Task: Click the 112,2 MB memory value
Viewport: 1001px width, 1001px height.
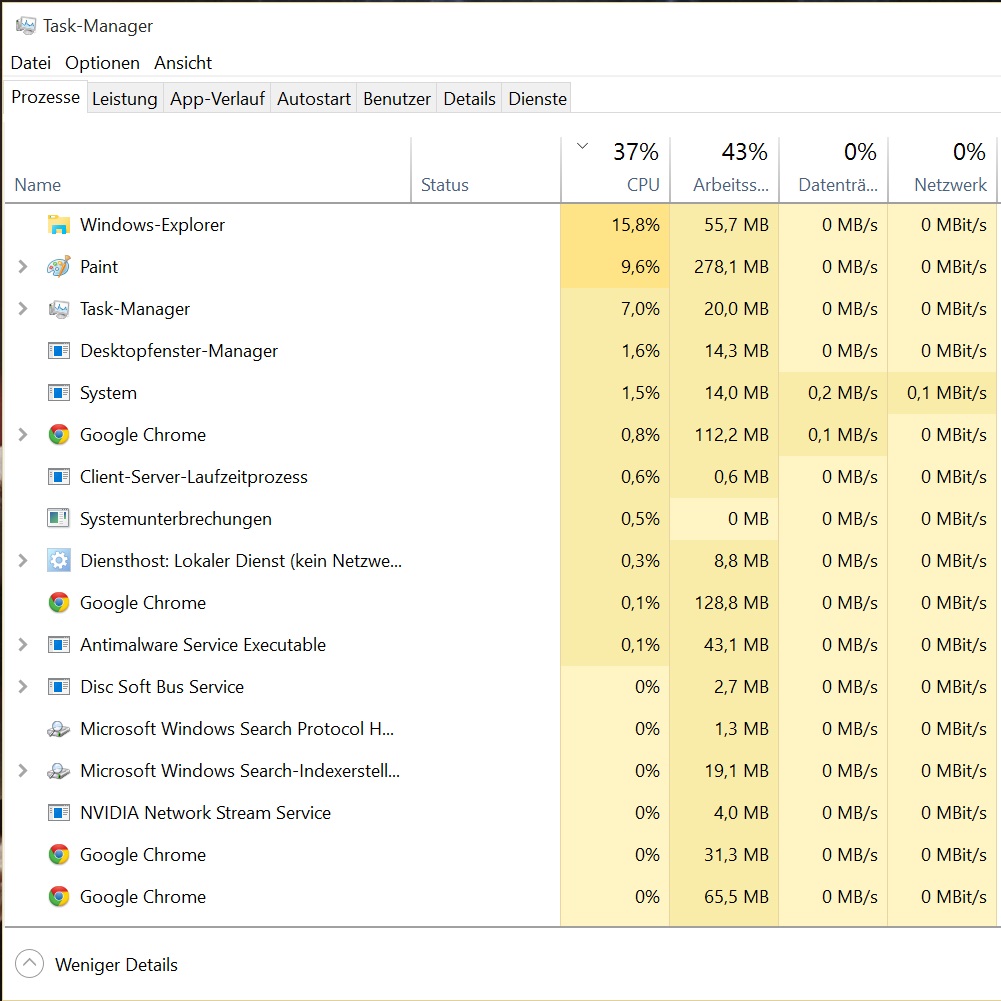Action: [x=732, y=435]
